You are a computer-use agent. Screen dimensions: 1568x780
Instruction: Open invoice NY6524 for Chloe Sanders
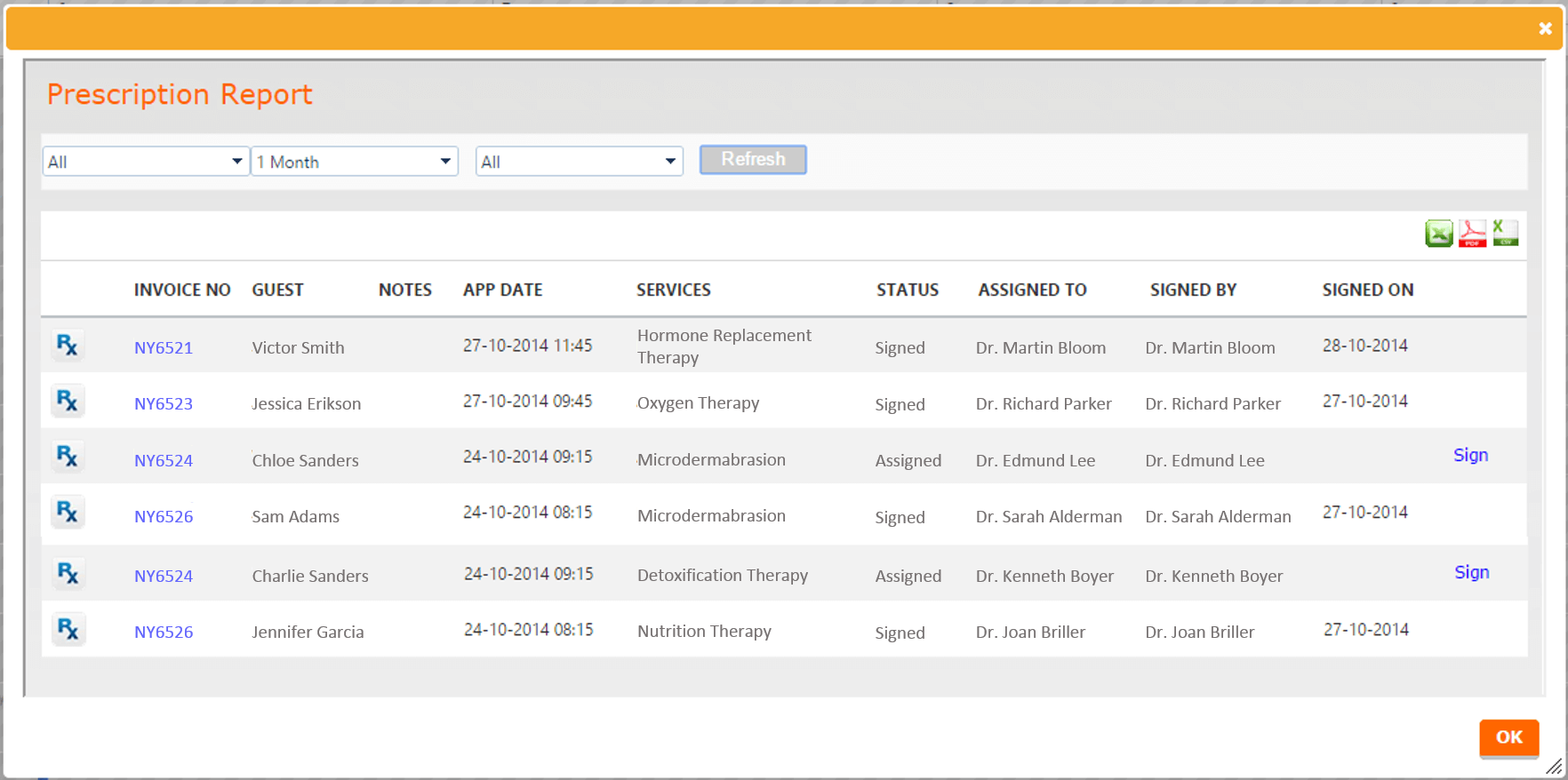(164, 460)
